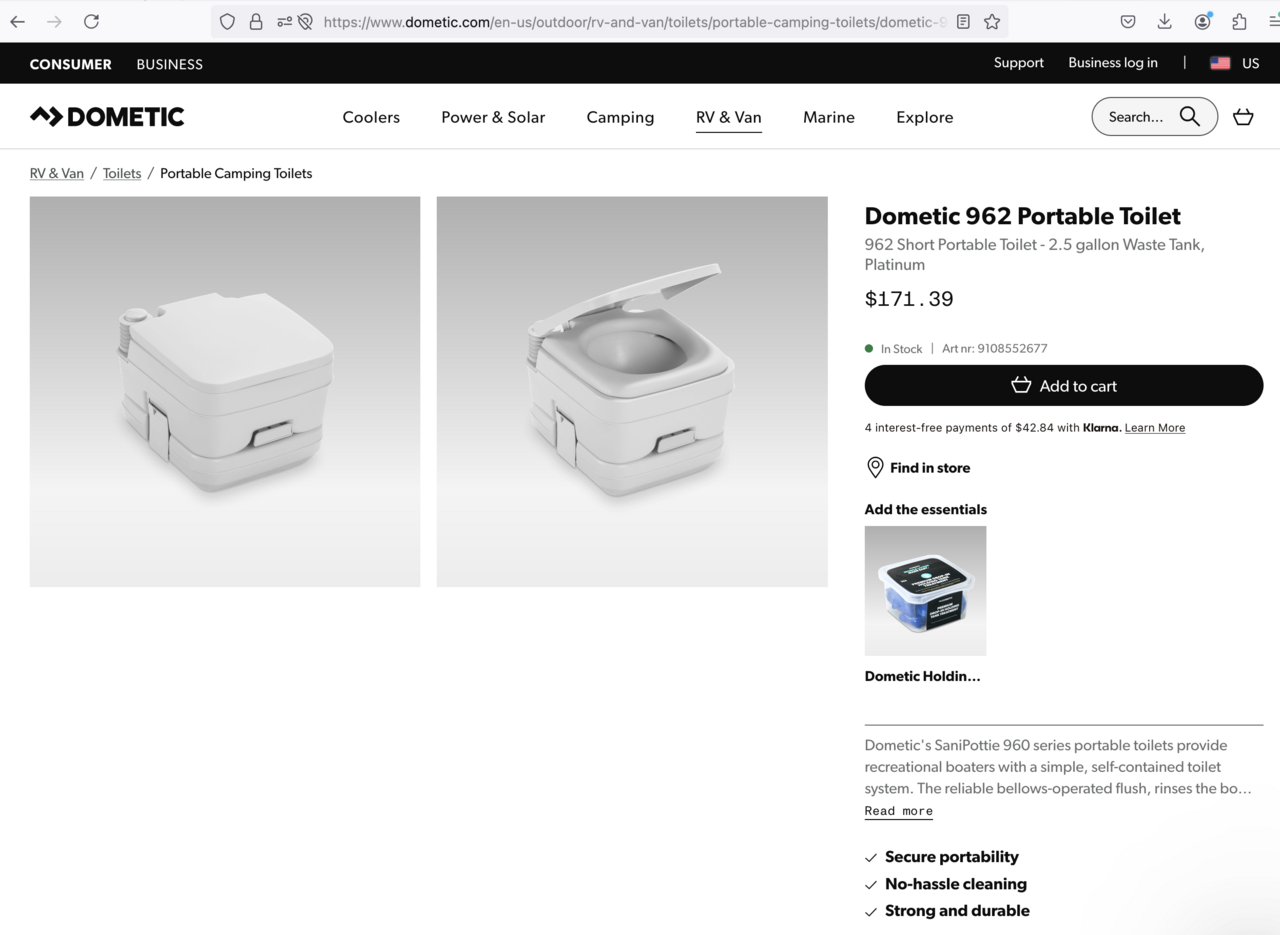Follow the Klarna Learn More link
The height and width of the screenshot is (935, 1280).
tap(1155, 428)
